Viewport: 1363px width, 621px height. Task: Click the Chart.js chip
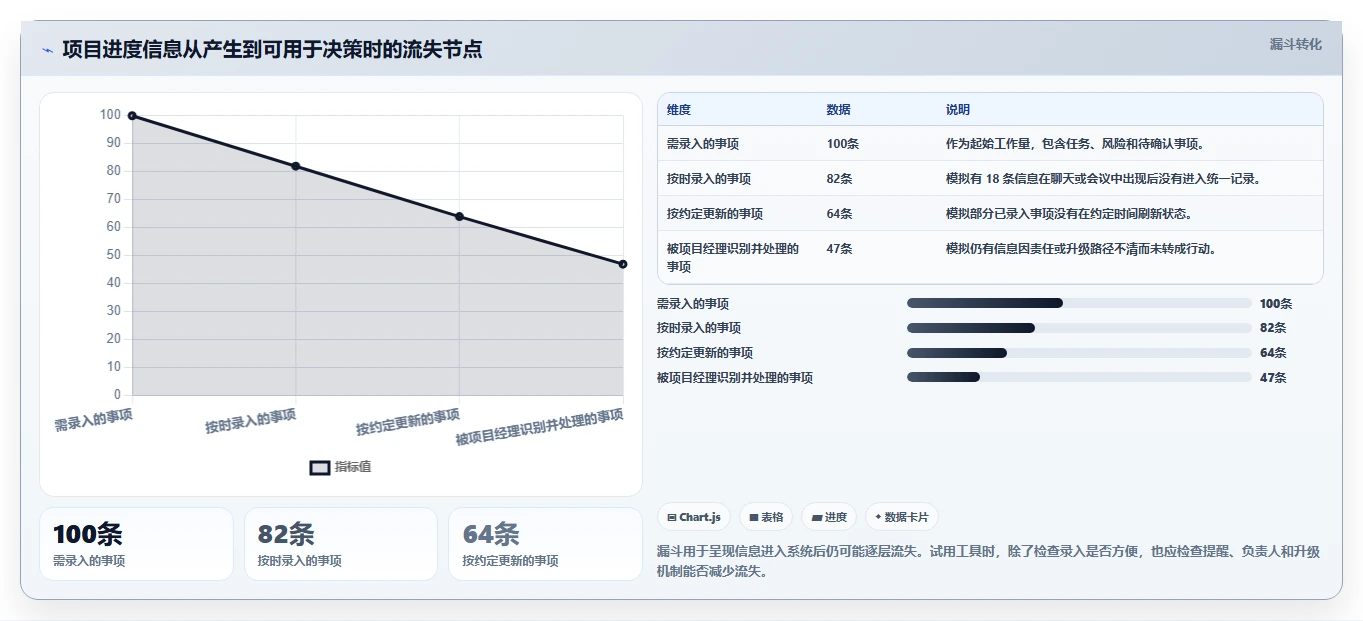694,517
